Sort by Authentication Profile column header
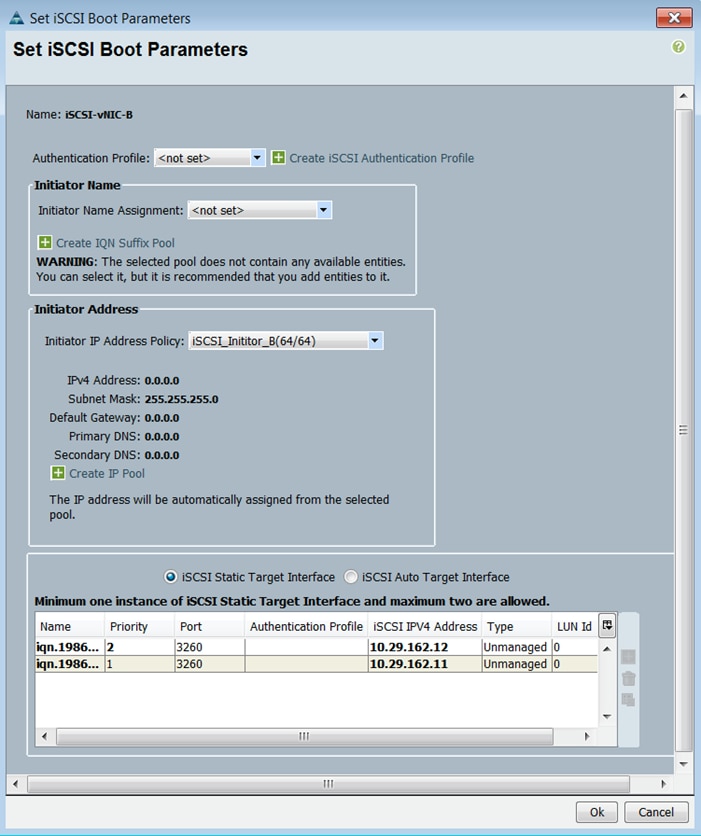This screenshot has width=701, height=836. pos(307,626)
